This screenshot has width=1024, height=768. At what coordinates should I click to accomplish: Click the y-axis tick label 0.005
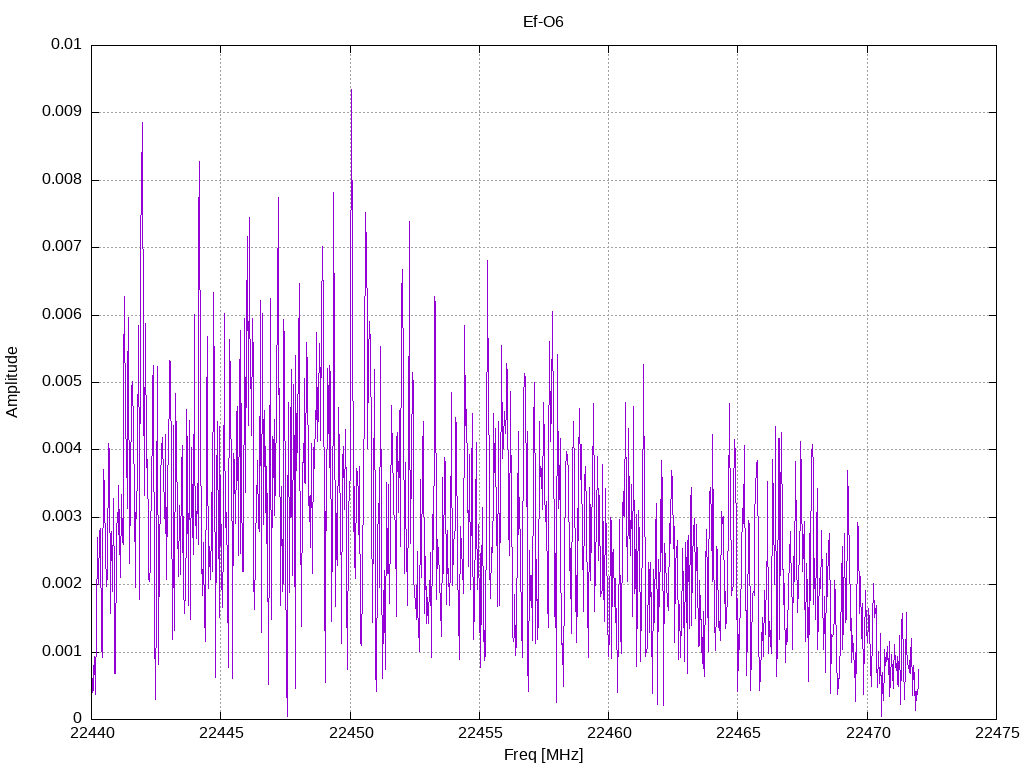(62, 382)
